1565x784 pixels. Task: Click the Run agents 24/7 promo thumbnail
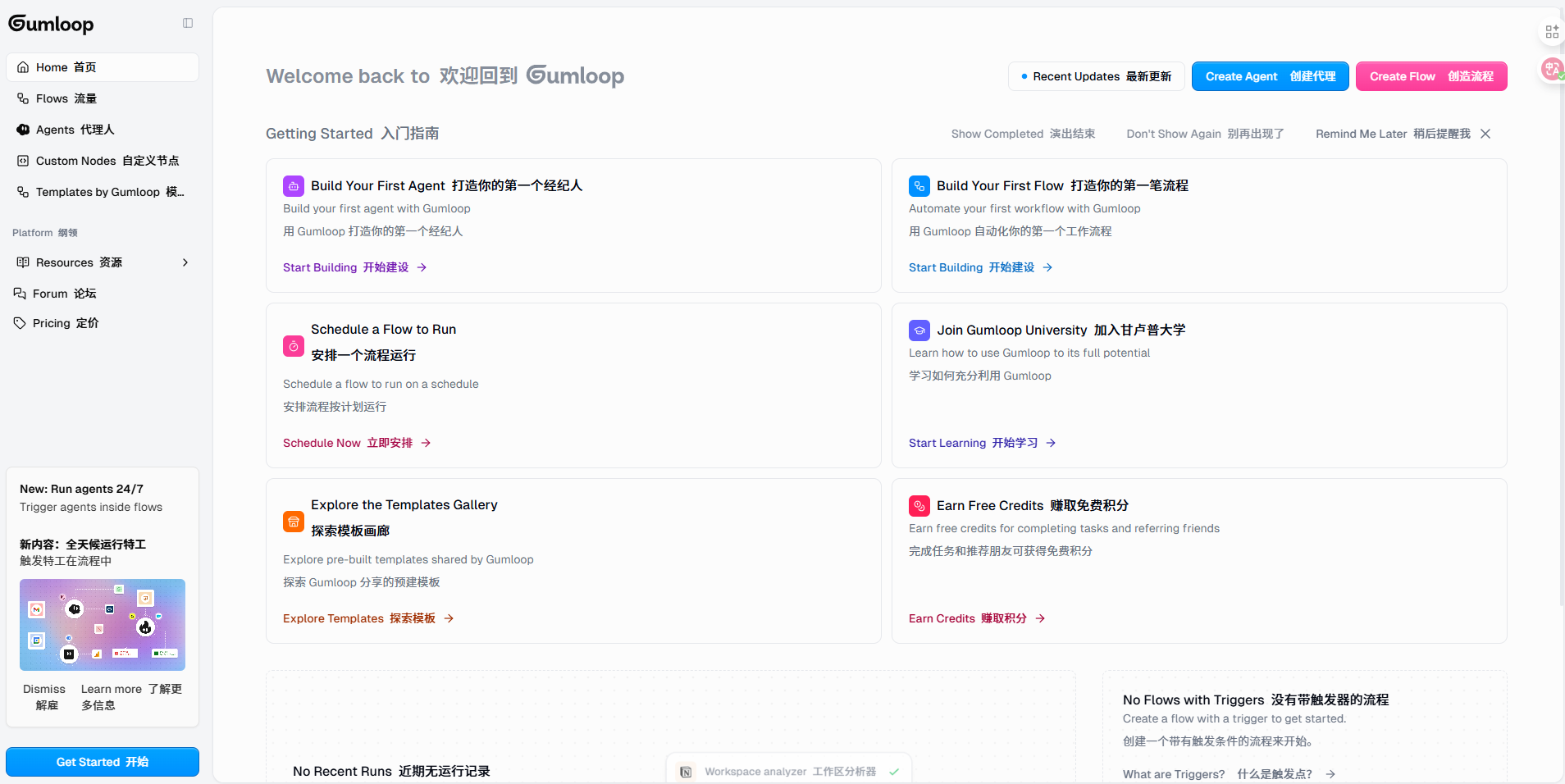coord(103,625)
